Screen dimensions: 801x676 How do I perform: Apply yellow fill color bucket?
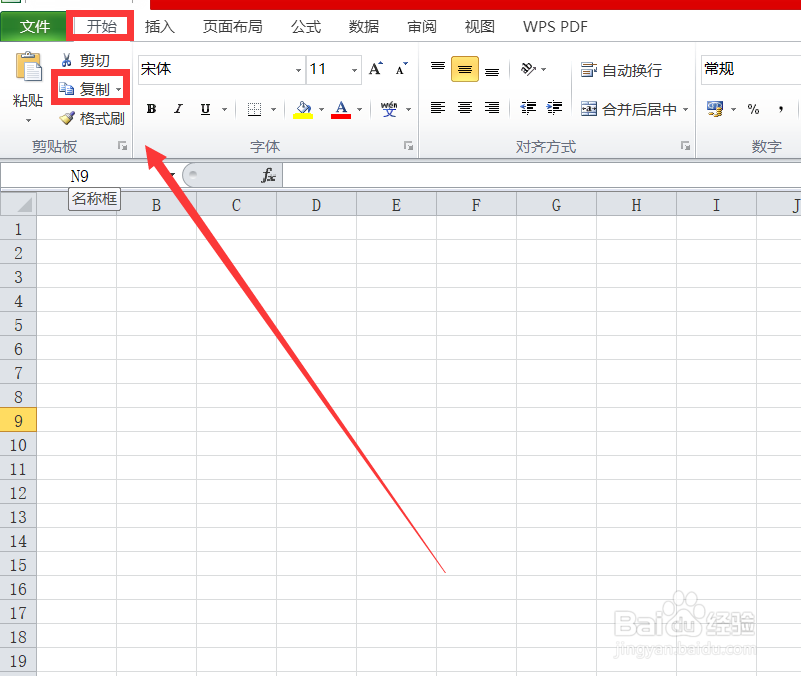pos(303,109)
